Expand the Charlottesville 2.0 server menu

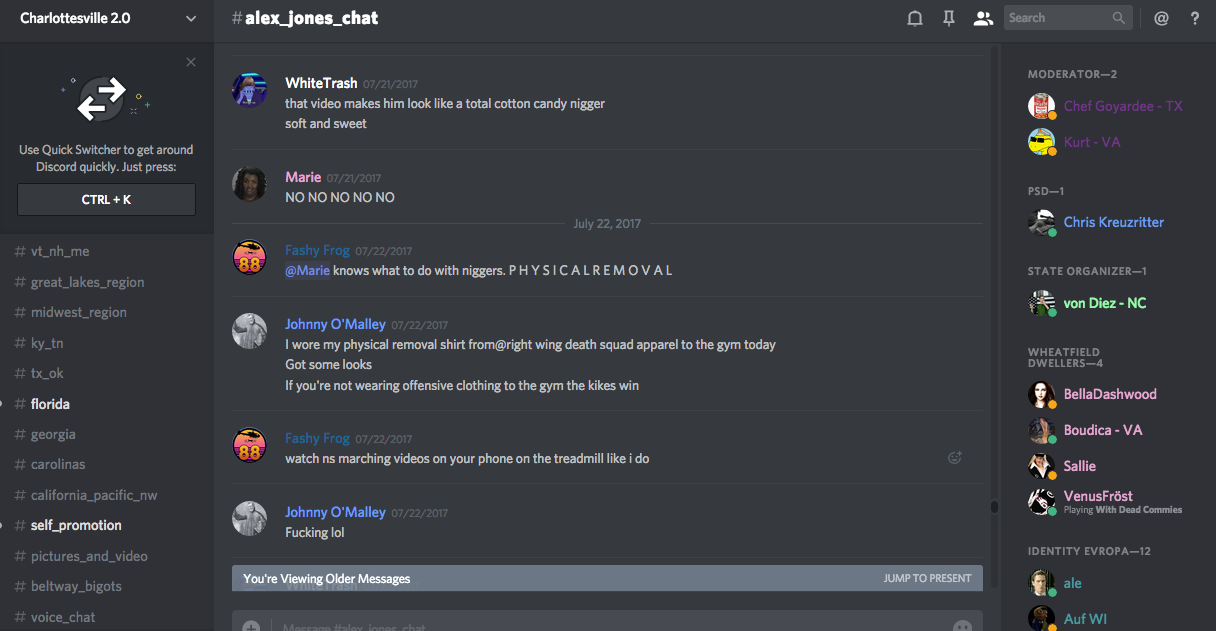coord(191,18)
